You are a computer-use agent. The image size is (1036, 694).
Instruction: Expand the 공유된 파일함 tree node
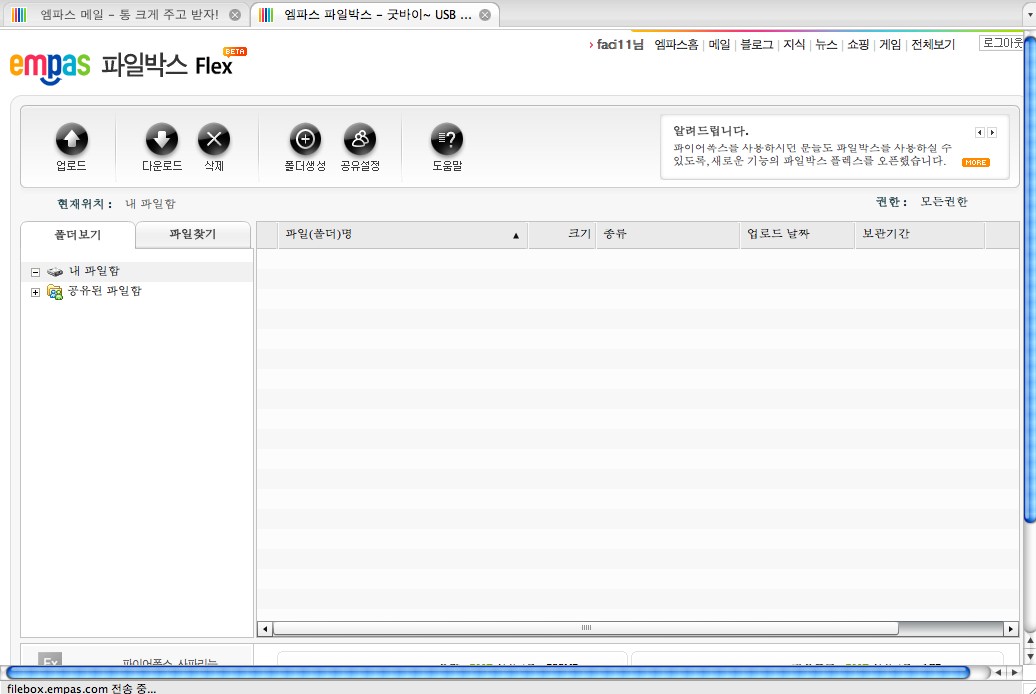36,292
